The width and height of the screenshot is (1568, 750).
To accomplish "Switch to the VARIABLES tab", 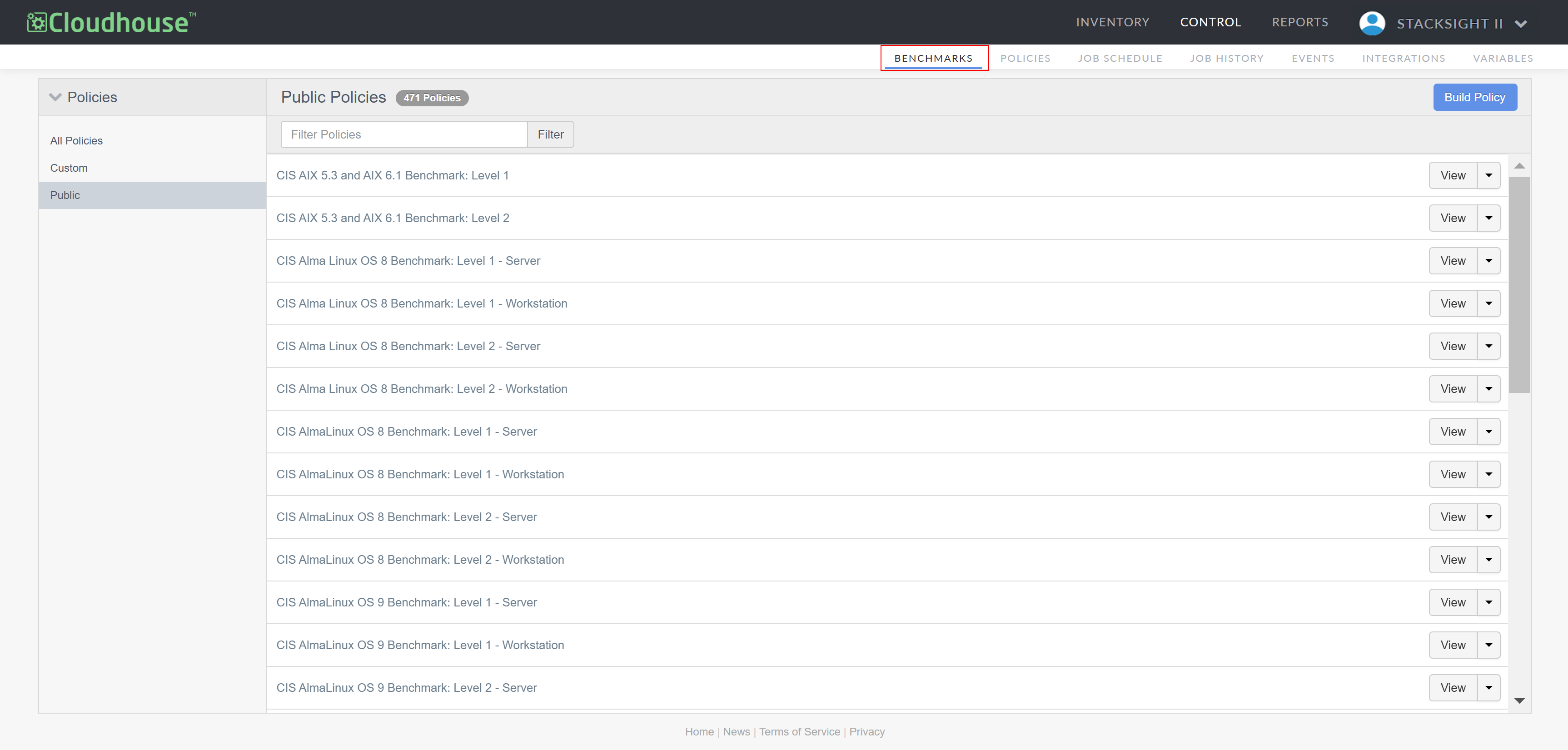I will pos(1503,59).
